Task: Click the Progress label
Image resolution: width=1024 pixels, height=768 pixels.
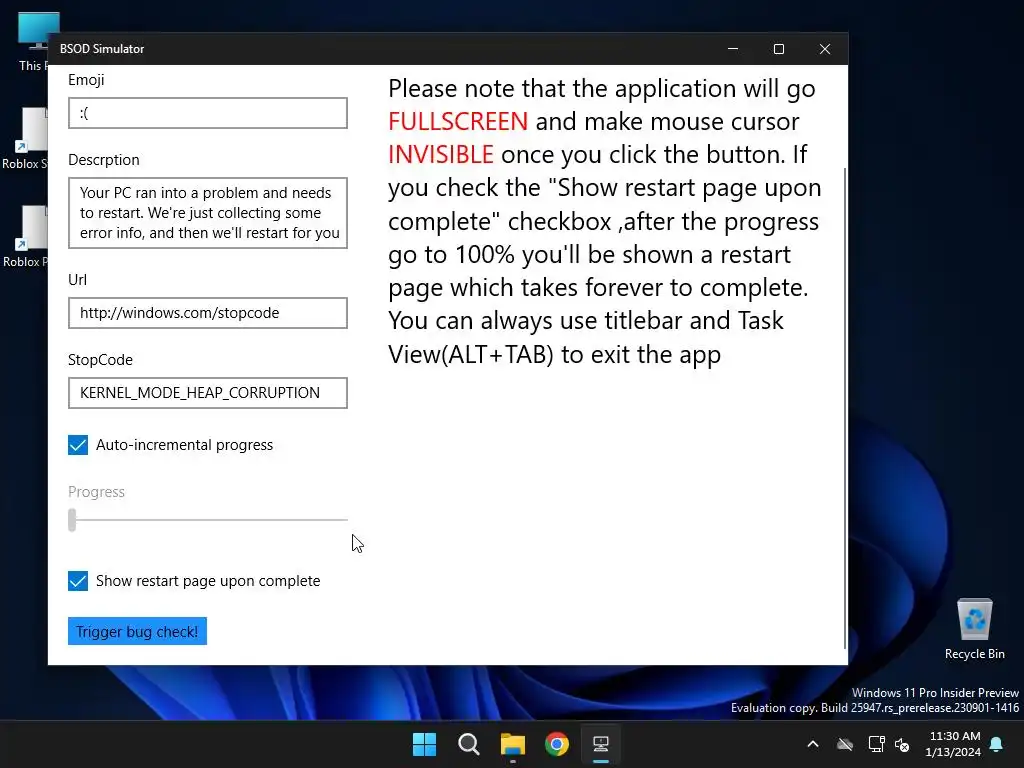Action: click(x=96, y=492)
